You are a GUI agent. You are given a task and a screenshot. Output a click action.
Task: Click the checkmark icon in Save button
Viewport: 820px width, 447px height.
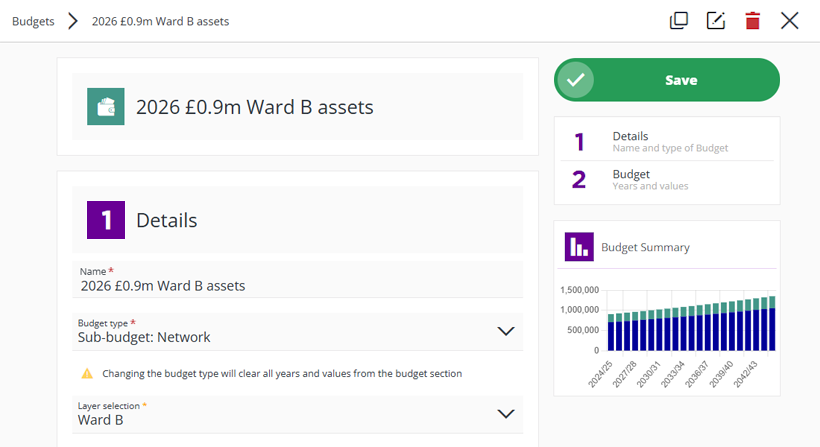[x=576, y=80]
